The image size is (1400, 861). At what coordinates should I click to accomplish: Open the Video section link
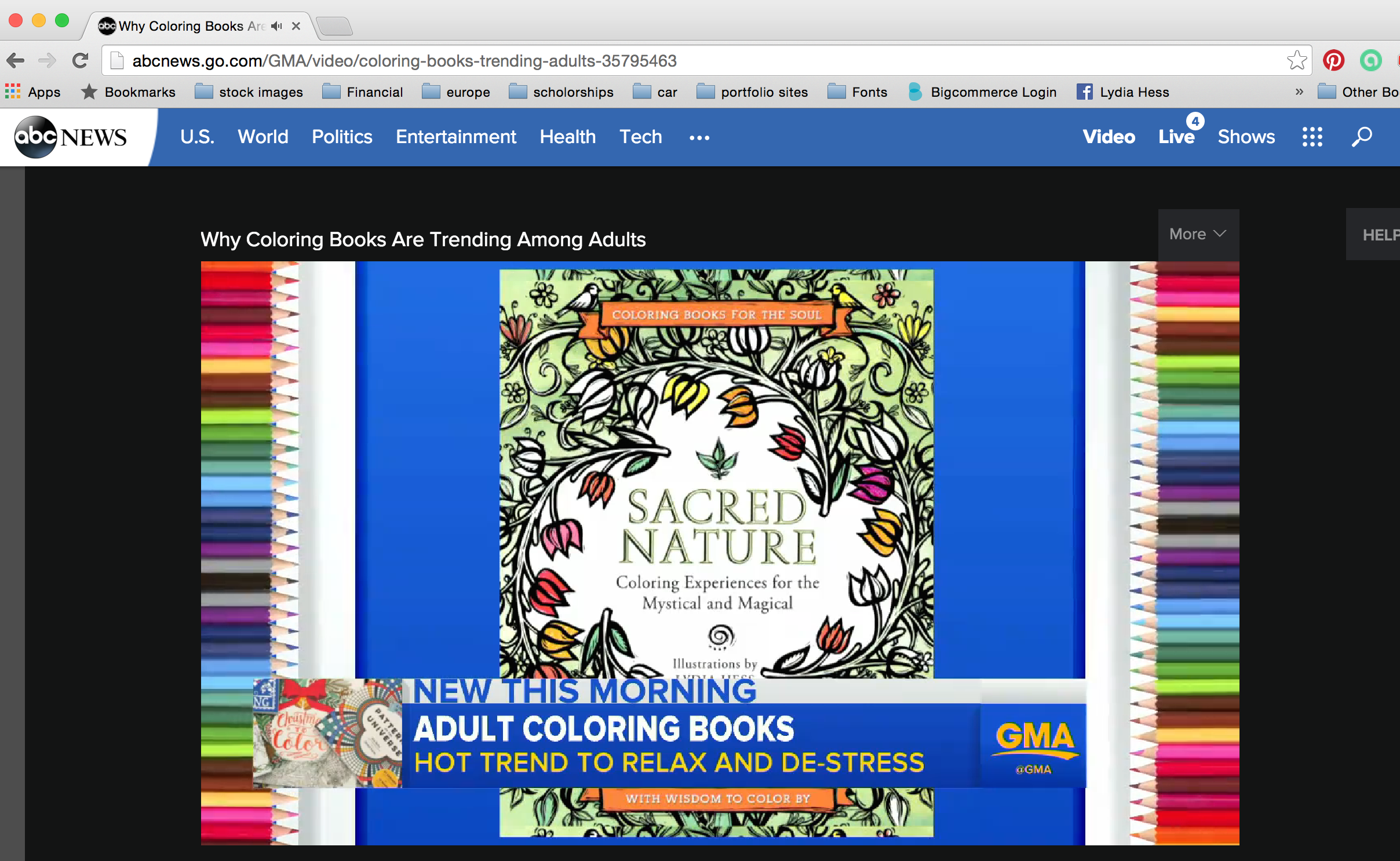[1109, 137]
